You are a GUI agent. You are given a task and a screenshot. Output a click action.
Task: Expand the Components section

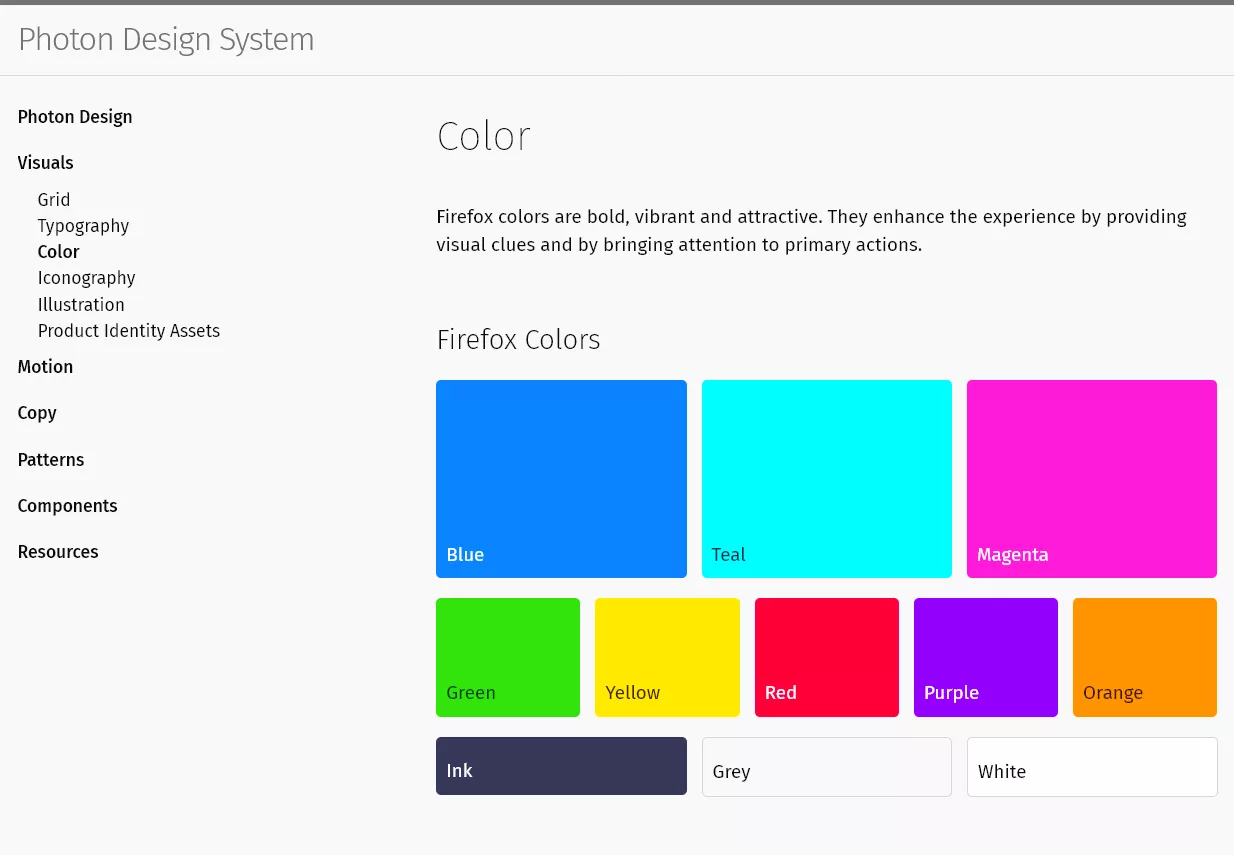pos(67,506)
